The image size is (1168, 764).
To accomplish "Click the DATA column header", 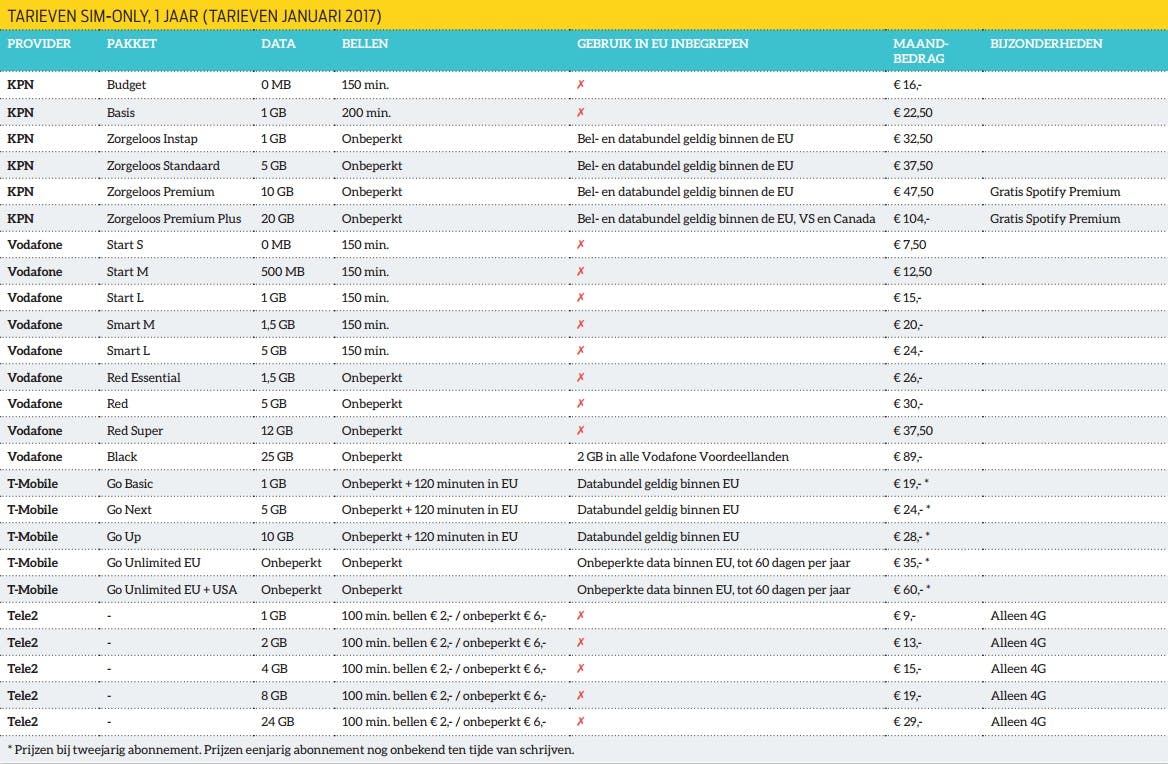I will (278, 43).
